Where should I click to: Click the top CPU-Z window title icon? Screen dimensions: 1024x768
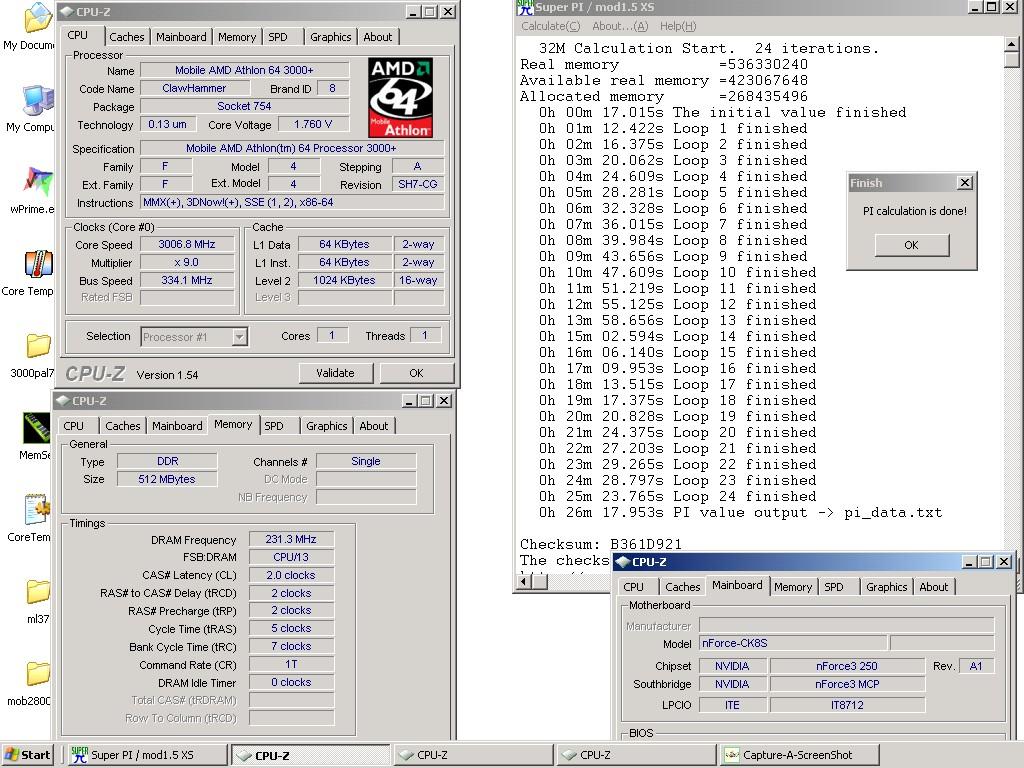(x=67, y=11)
